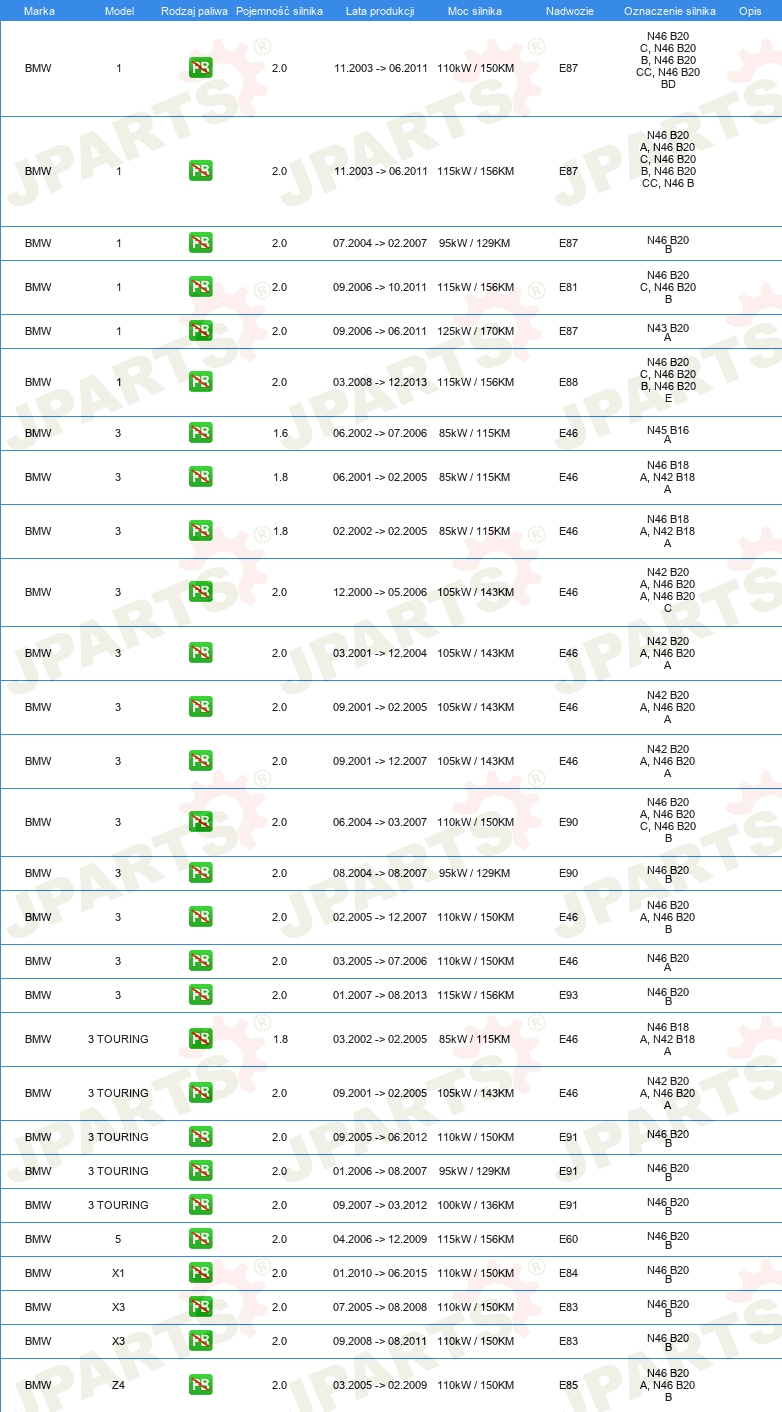Click the Pojemność silnika column header
Screen dimensions: 782x1412
point(279,10)
